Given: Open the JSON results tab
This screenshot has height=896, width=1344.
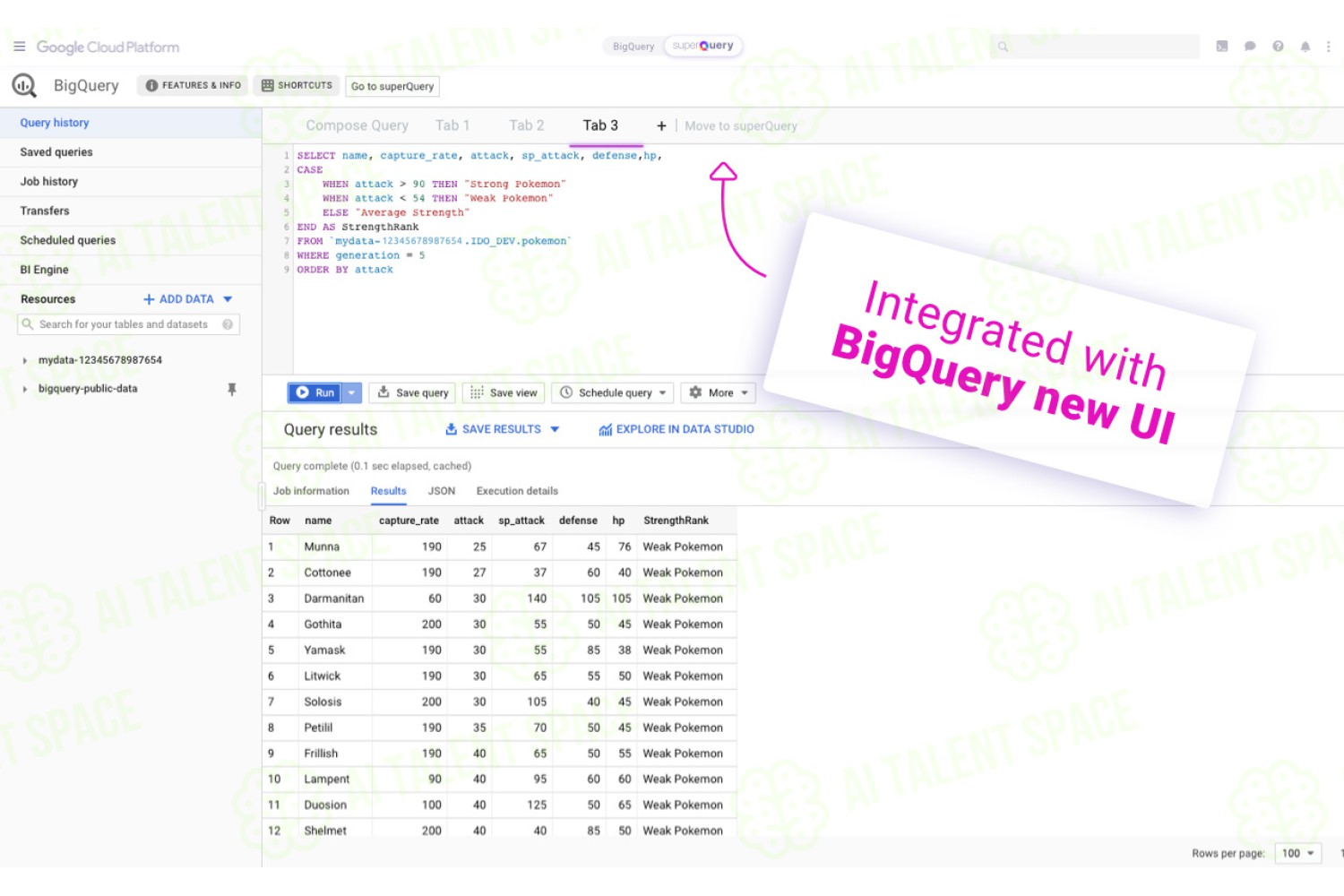Looking at the screenshot, I should pos(442,491).
